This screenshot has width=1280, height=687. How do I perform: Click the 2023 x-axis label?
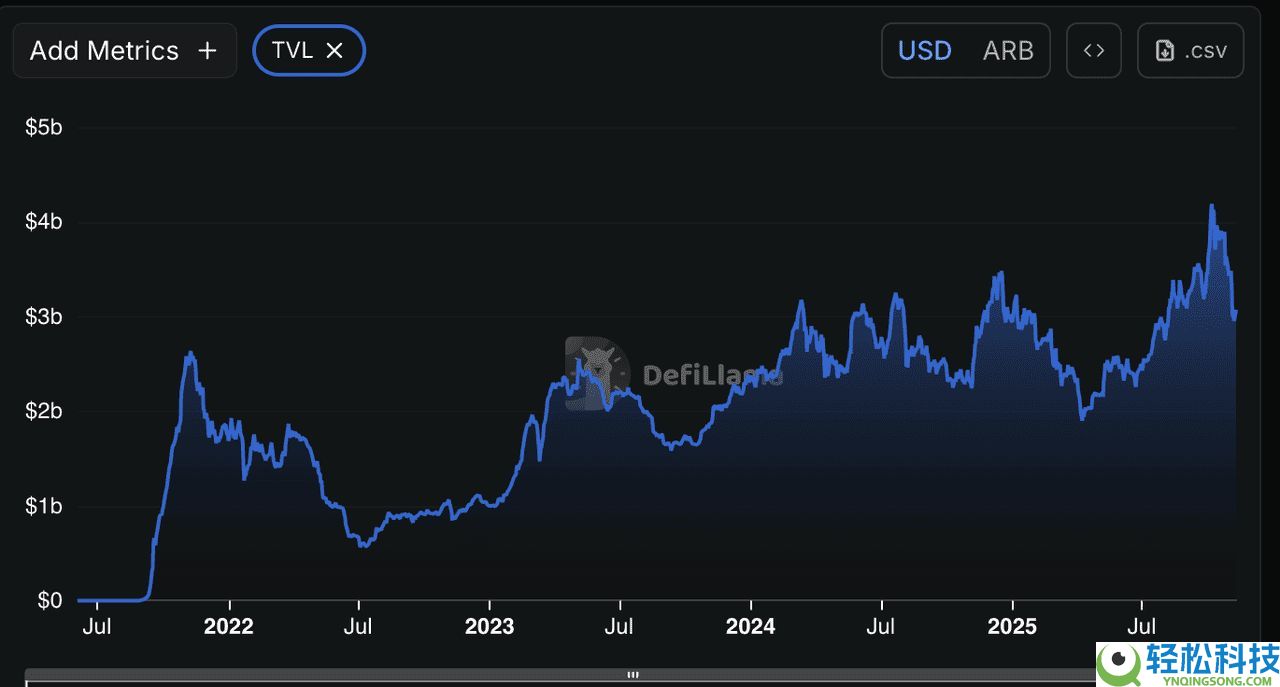(489, 627)
